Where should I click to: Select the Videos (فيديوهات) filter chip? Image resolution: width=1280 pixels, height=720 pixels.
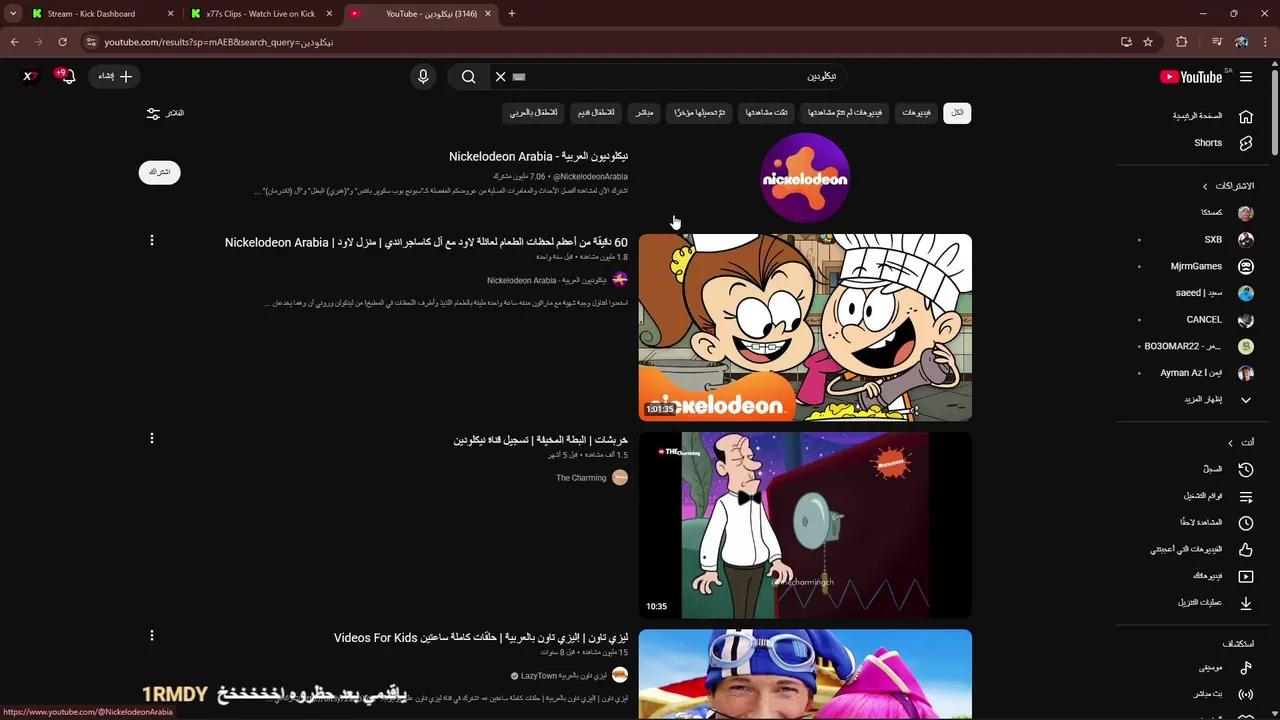point(916,113)
